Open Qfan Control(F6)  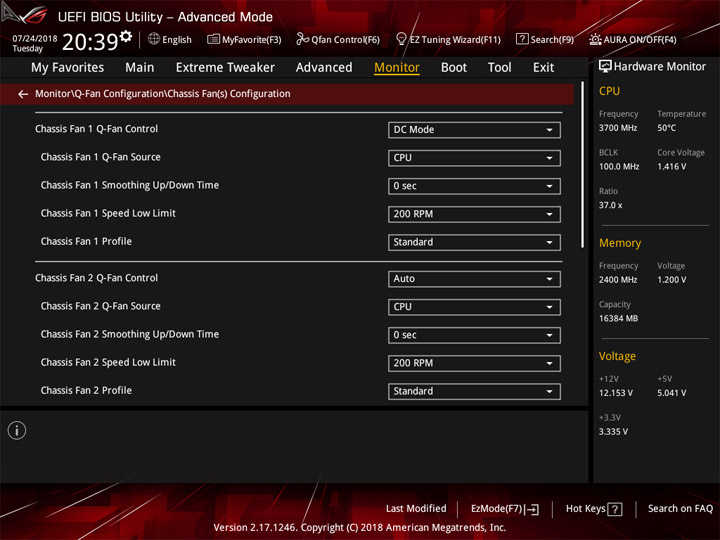338,39
